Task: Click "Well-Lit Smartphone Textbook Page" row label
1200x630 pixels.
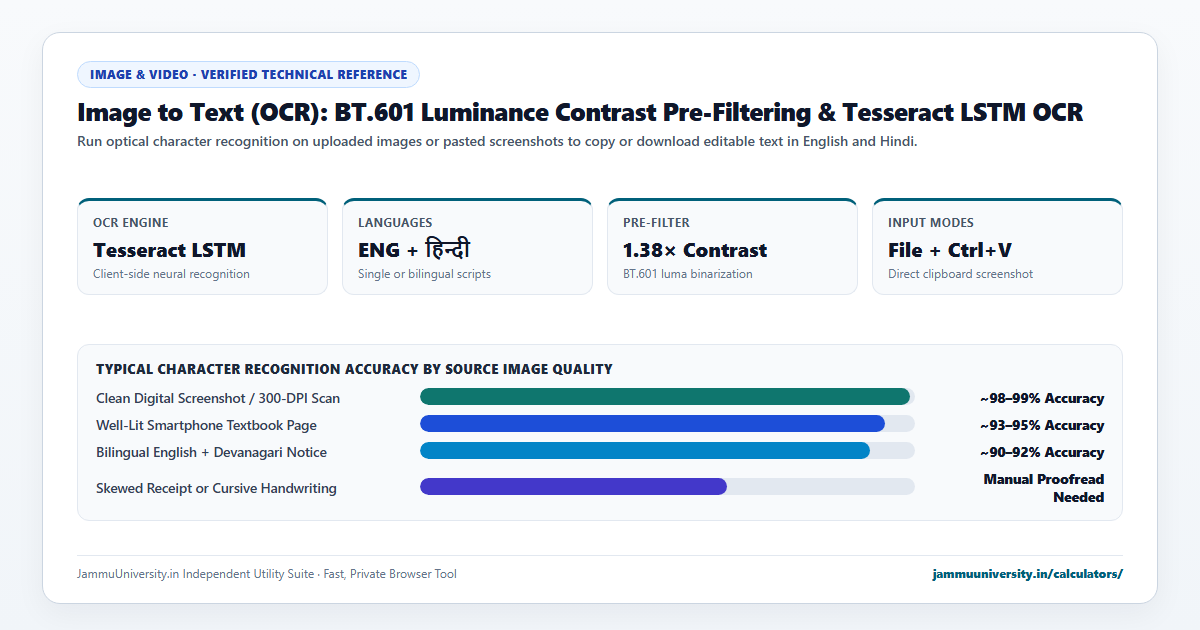Action: tap(206, 425)
